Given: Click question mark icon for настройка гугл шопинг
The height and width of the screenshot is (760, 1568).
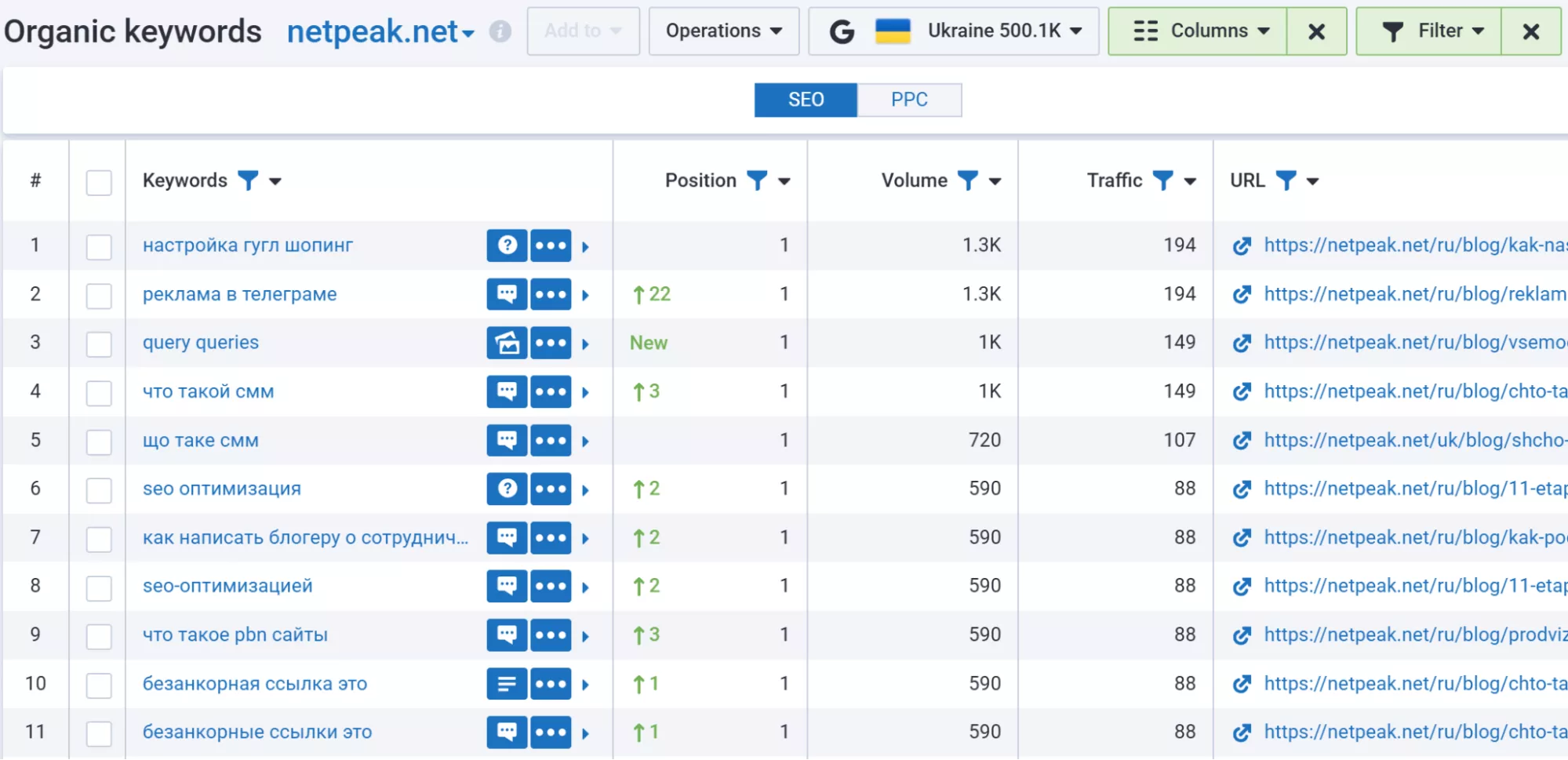Looking at the screenshot, I should pos(507,245).
